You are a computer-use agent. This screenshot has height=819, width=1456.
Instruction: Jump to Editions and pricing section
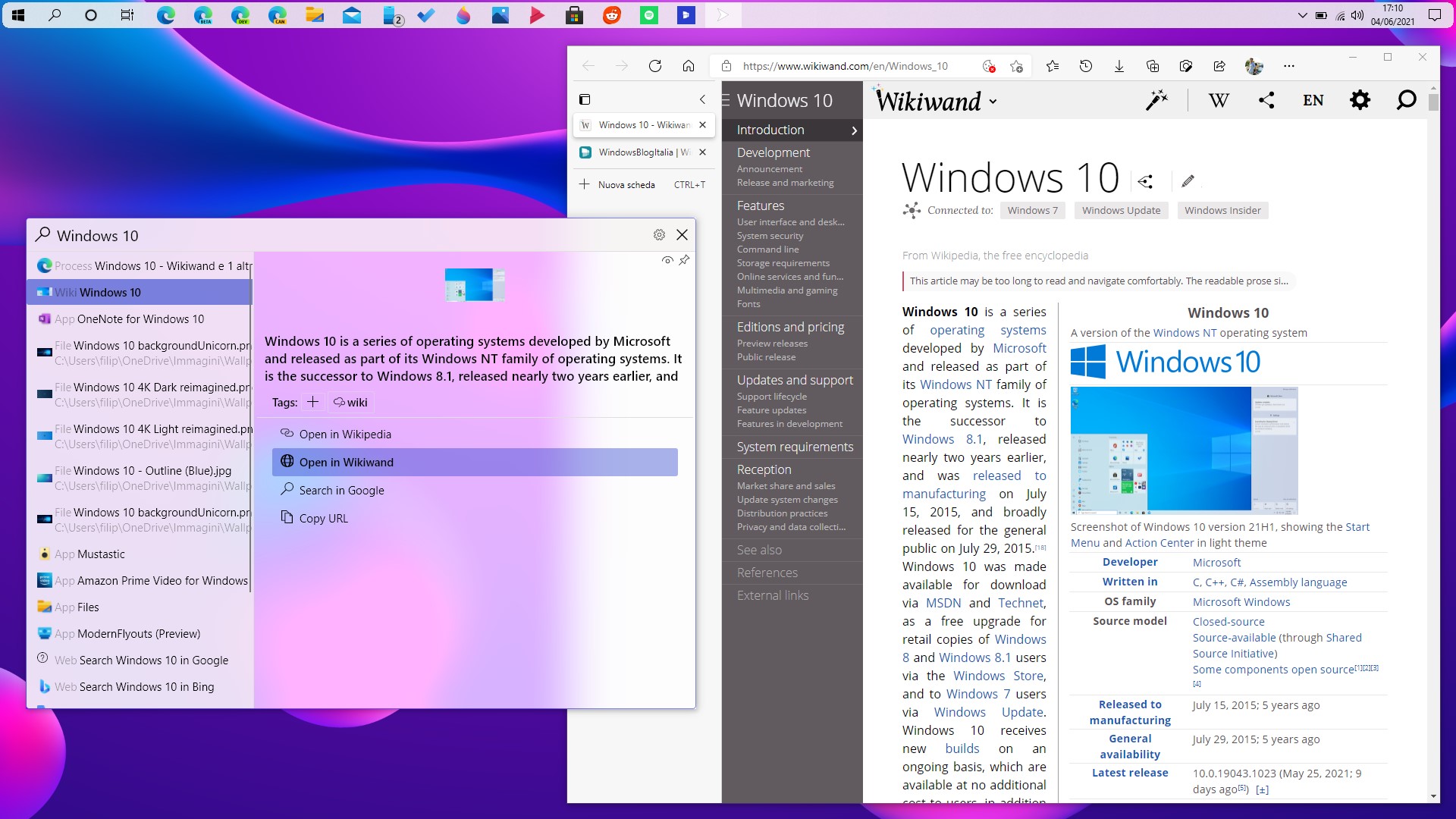[x=790, y=327]
